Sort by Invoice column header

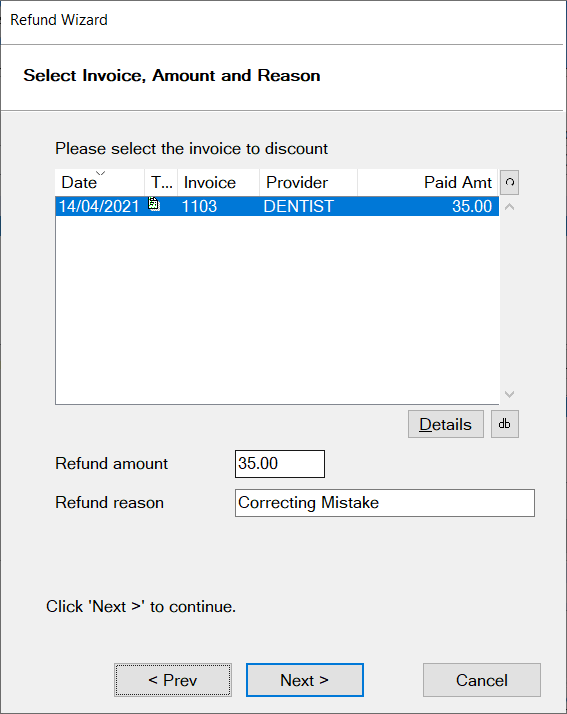point(219,183)
